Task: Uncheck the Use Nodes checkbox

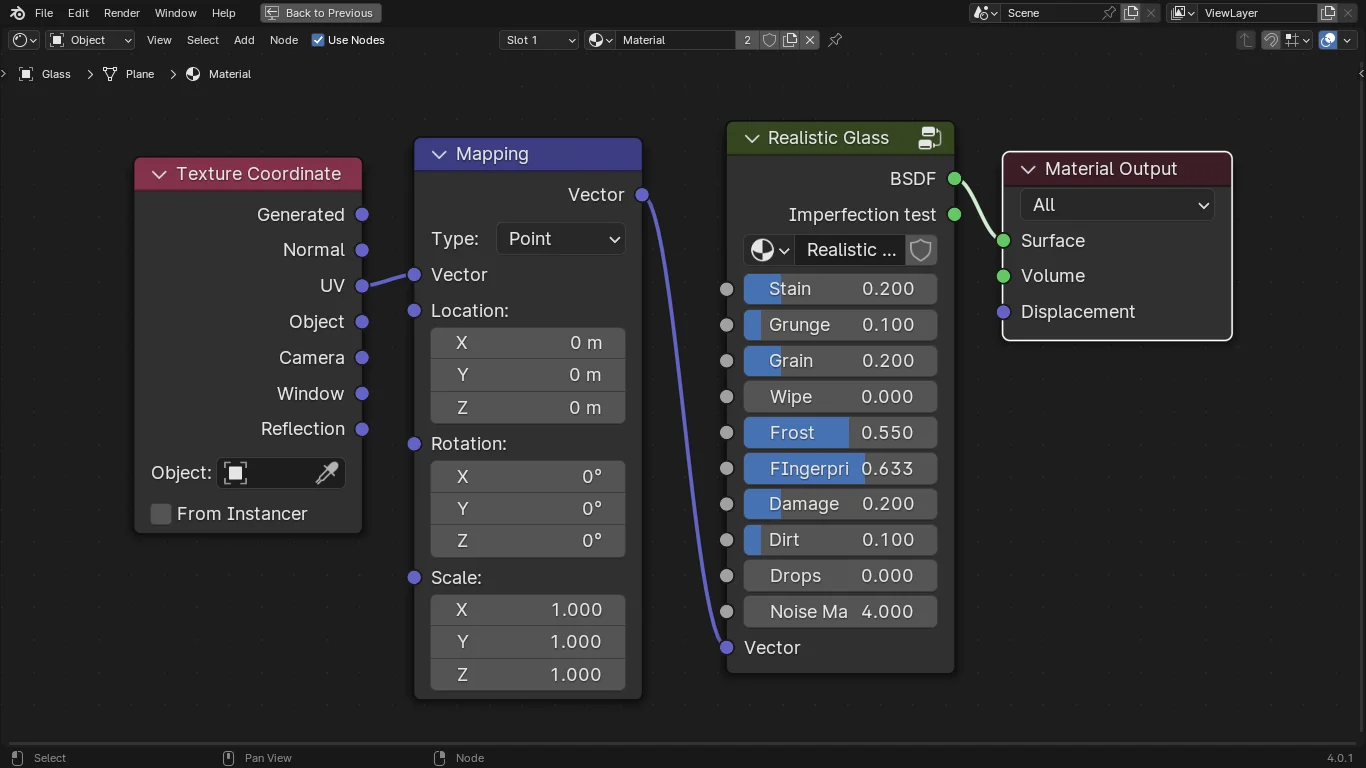Action: pyautogui.click(x=318, y=40)
